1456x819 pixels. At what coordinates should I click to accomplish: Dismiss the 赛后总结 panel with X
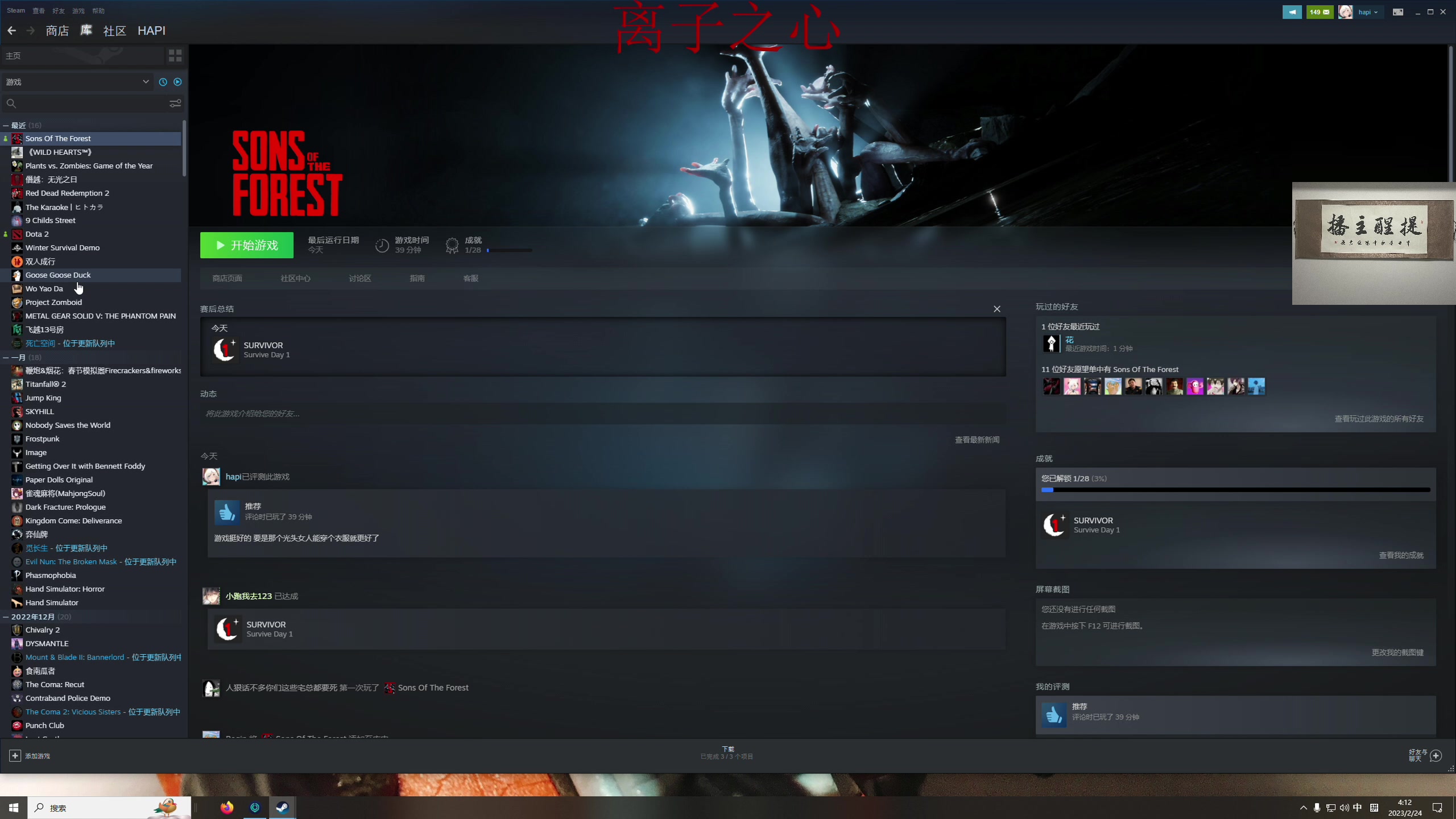tap(997, 309)
